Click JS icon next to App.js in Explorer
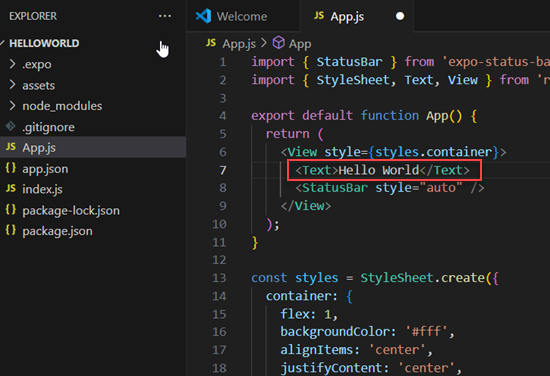 [11, 147]
